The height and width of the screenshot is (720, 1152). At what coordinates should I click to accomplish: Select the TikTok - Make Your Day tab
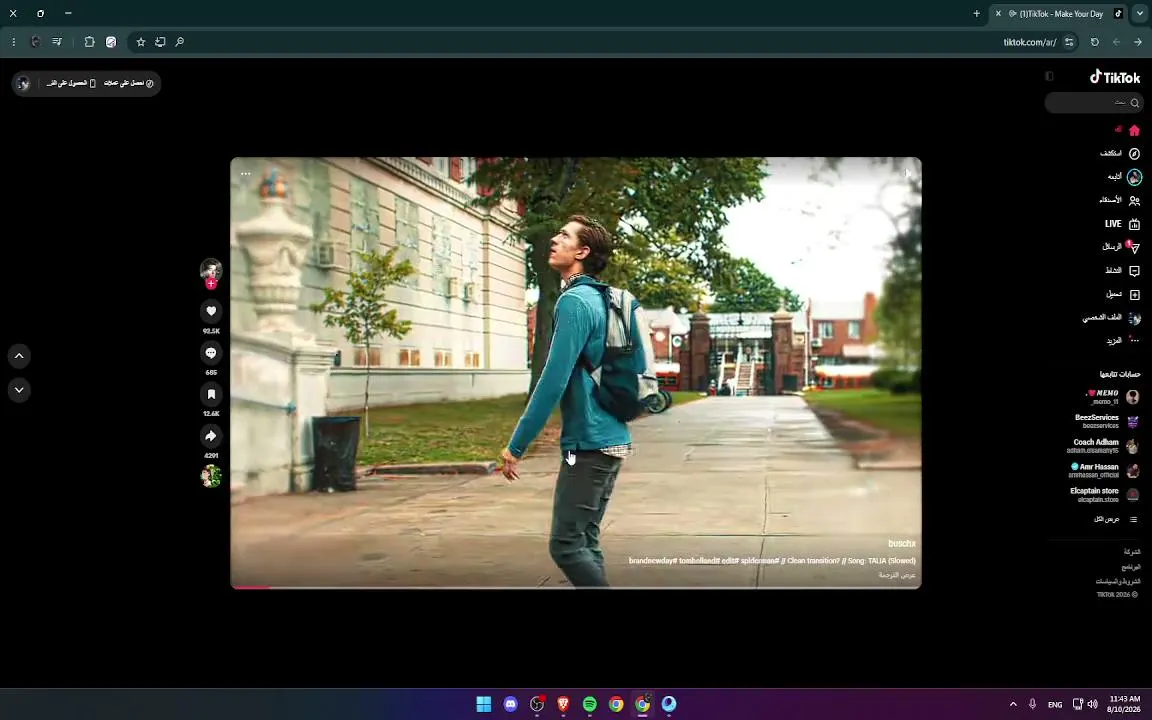point(1058,13)
